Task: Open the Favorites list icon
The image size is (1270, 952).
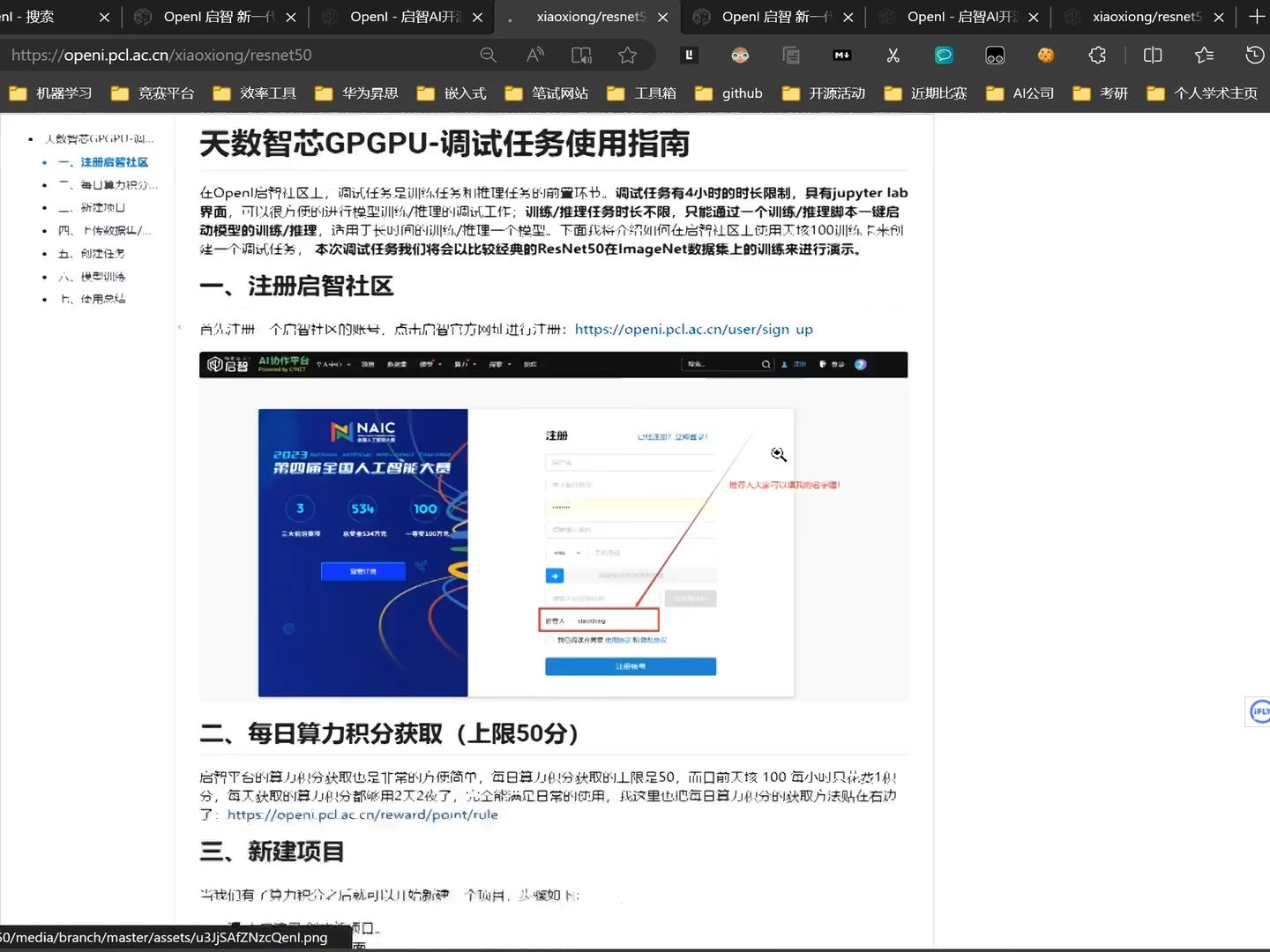Action: tap(1204, 55)
